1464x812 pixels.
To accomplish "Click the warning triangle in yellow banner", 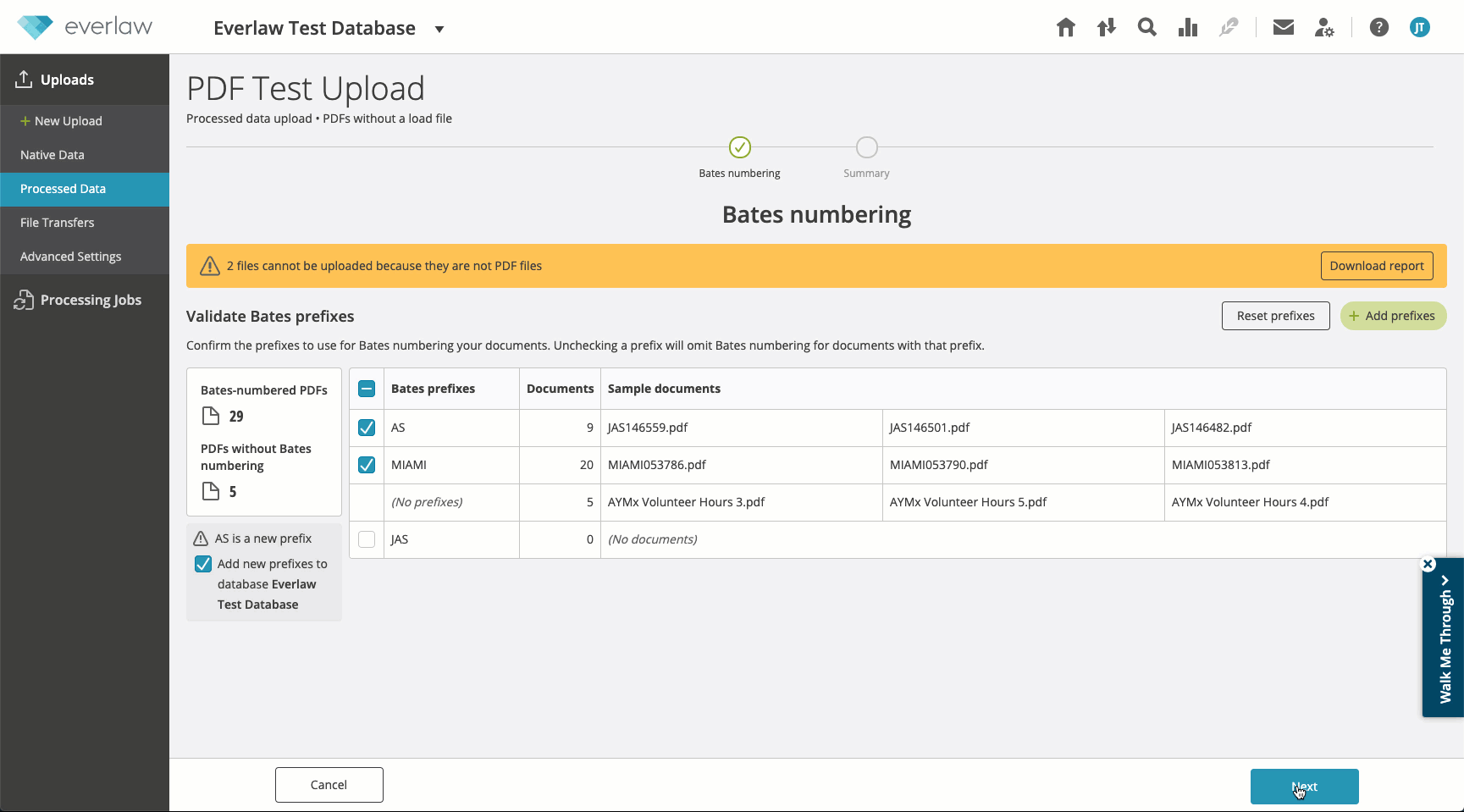I will coord(210,266).
